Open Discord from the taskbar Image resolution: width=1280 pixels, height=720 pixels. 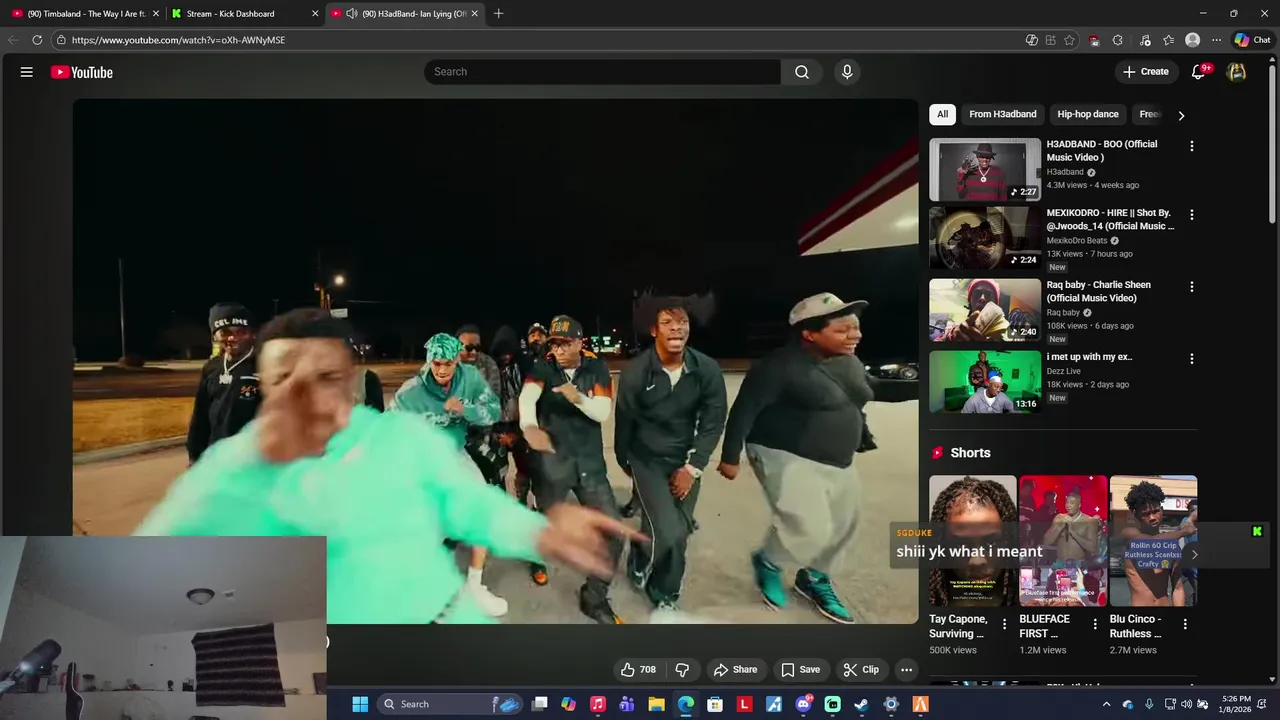(x=803, y=704)
